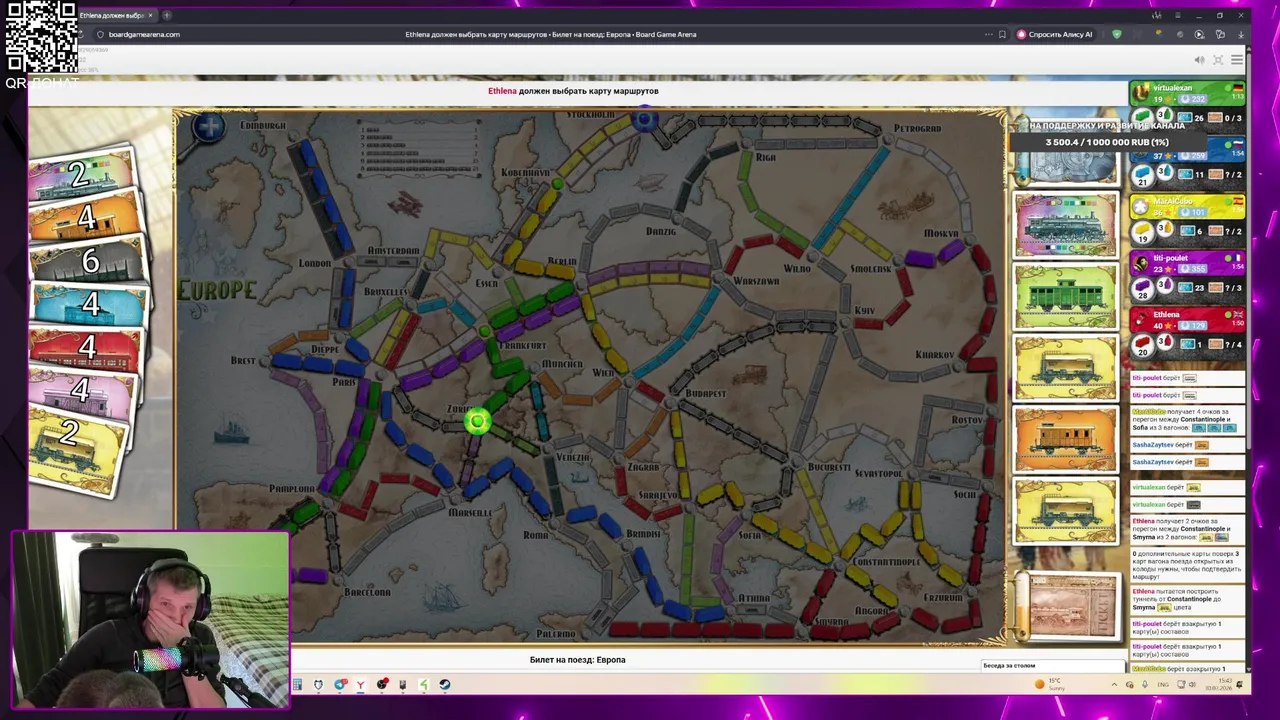The height and width of the screenshot is (720, 1280).
Task: Select the blue card stack labeled 4
Action: point(88,303)
